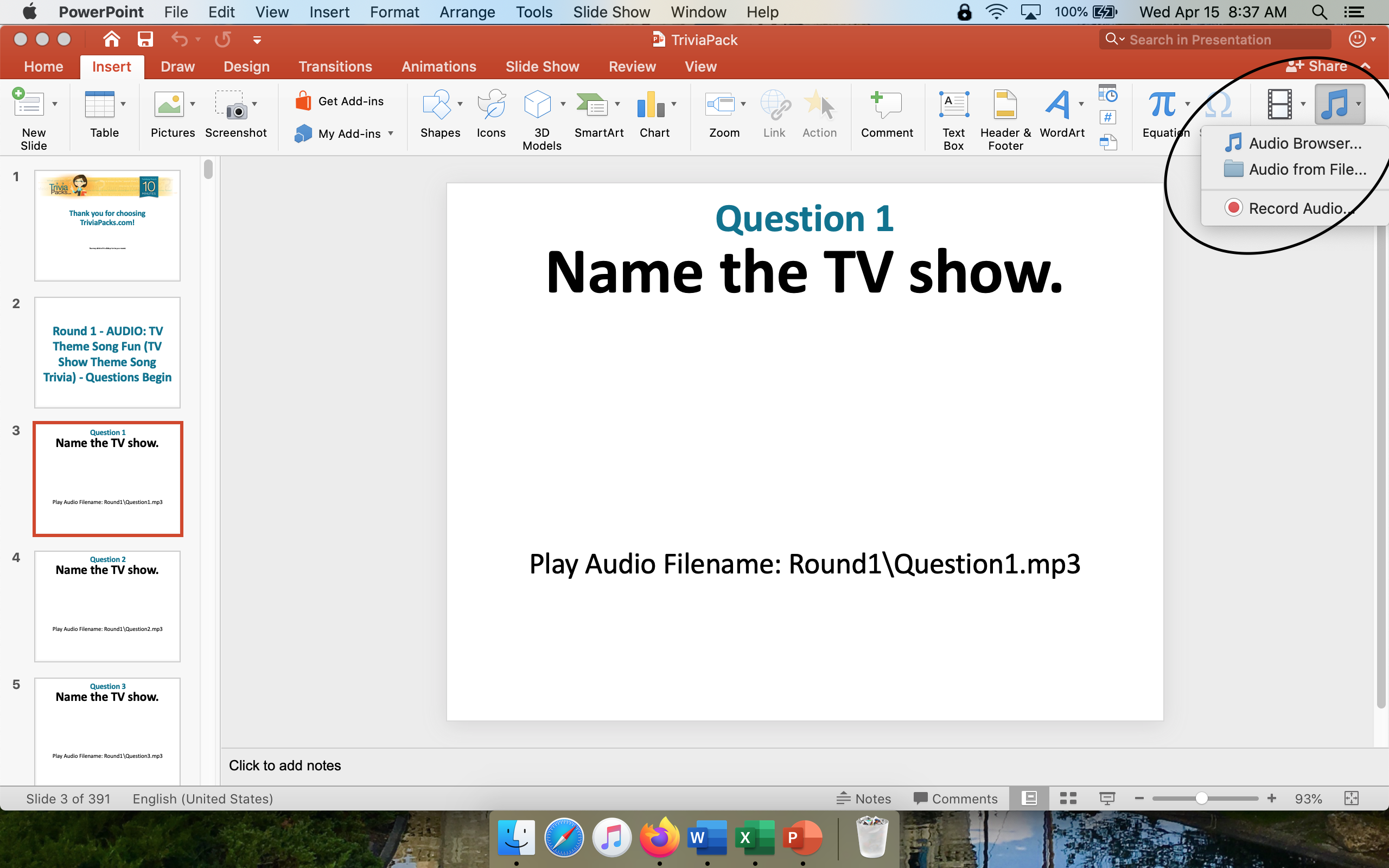The image size is (1389, 868).
Task: Click the Video filmstrip icon
Action: 1279,104
